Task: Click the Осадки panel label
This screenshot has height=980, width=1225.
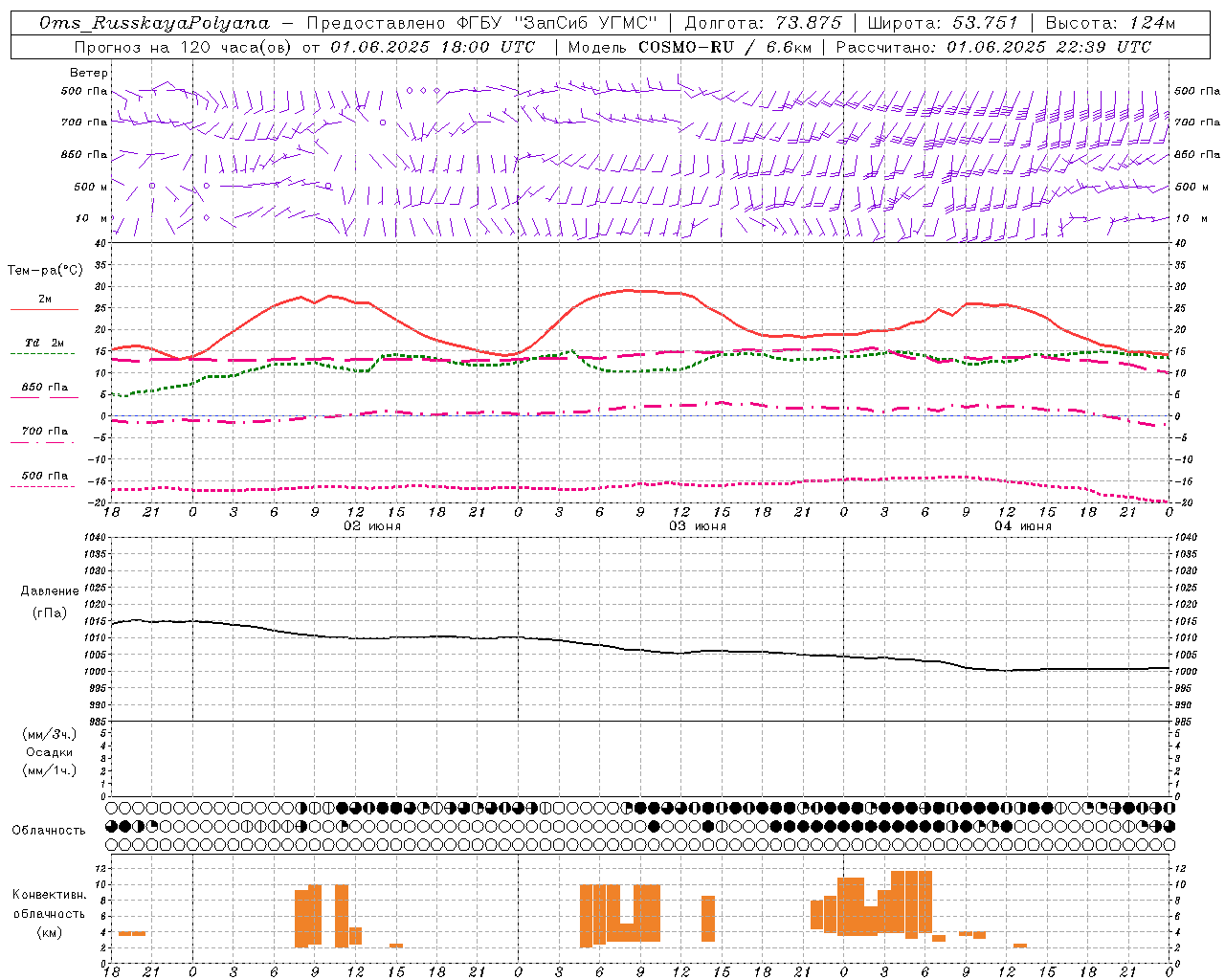Action: pos(49,752)
